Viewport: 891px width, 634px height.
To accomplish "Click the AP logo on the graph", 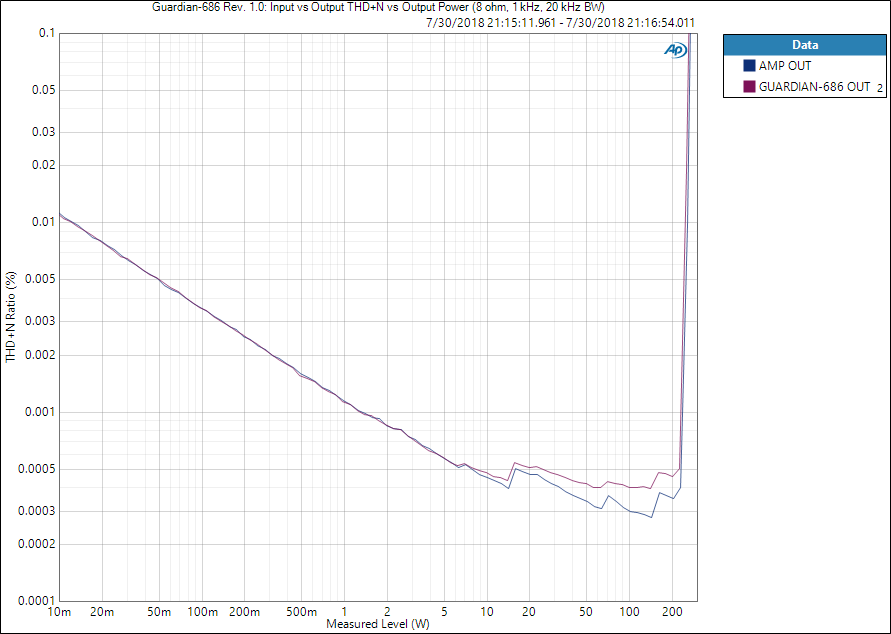I will coord(675,51).
